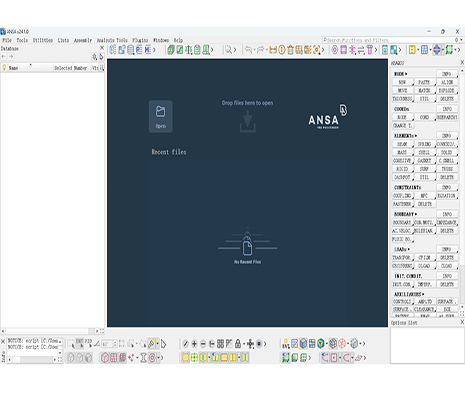
Task: Click the Database panel refresh icon
Action: (x=101, y=57)
